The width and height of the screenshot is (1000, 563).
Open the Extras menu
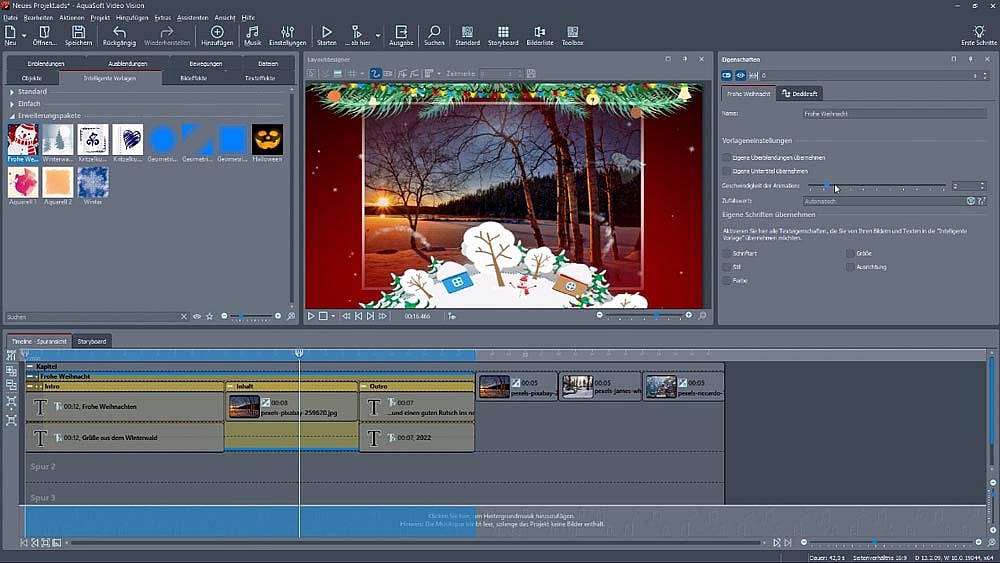(162, 18)
